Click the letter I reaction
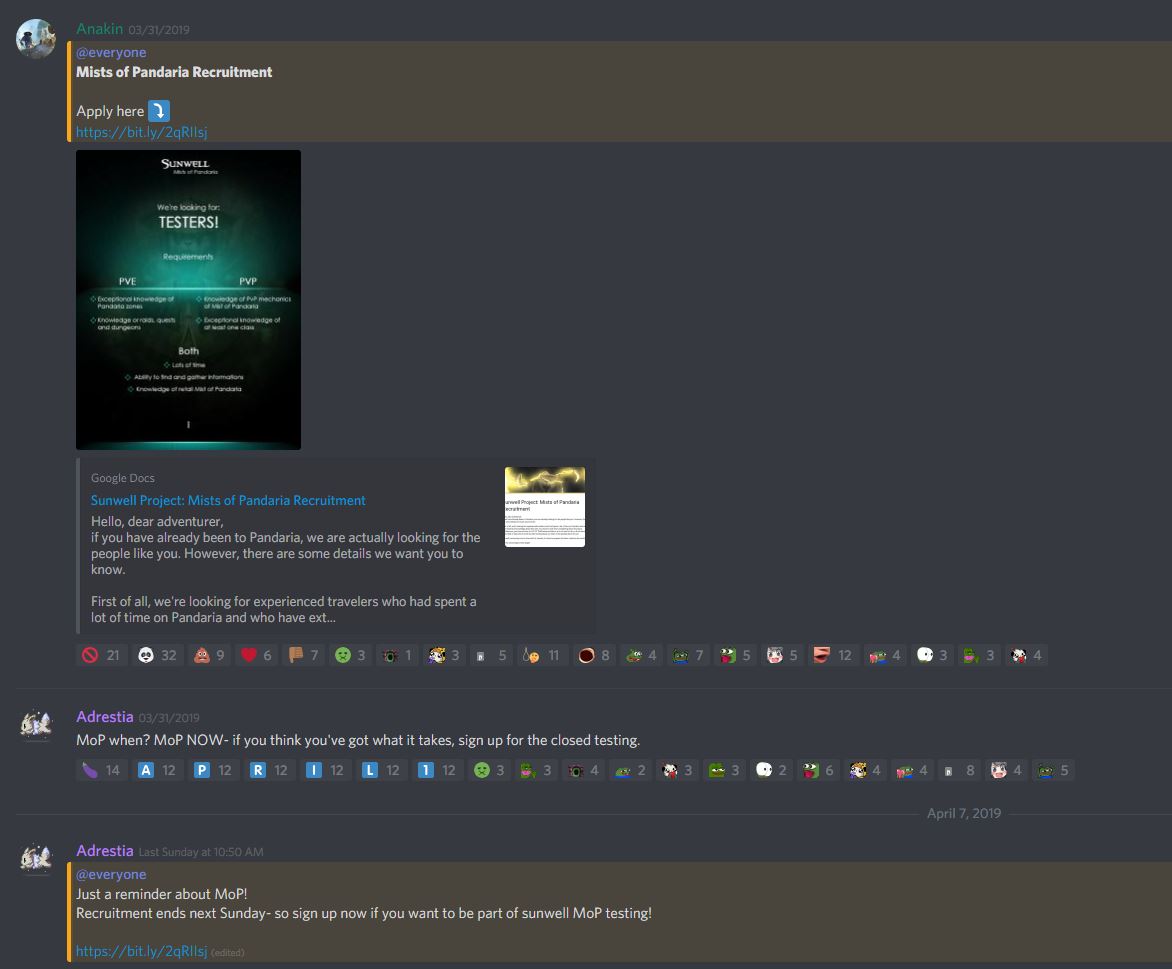 tap(326, 770)
